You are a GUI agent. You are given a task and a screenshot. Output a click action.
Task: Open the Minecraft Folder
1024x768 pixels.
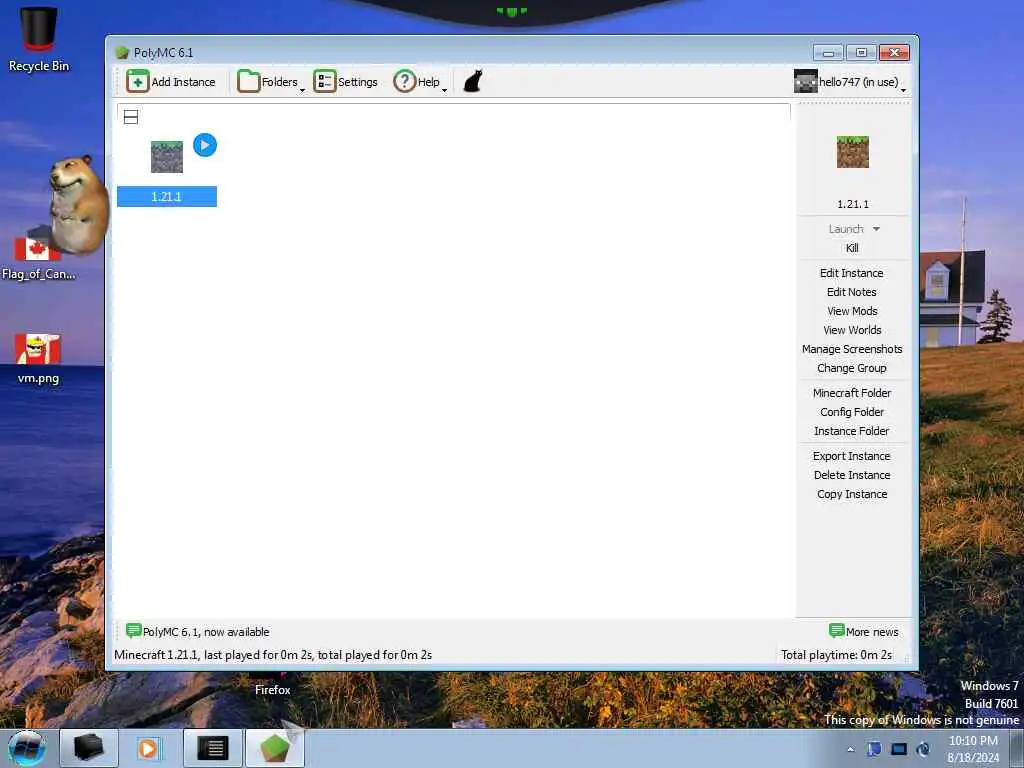pos(852,392)
